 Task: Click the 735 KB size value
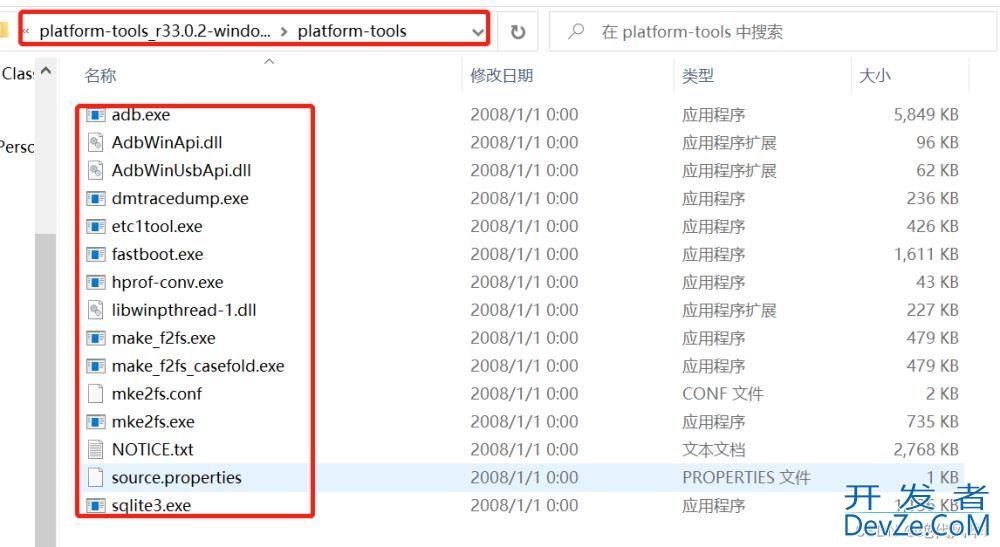click(932, 422)
